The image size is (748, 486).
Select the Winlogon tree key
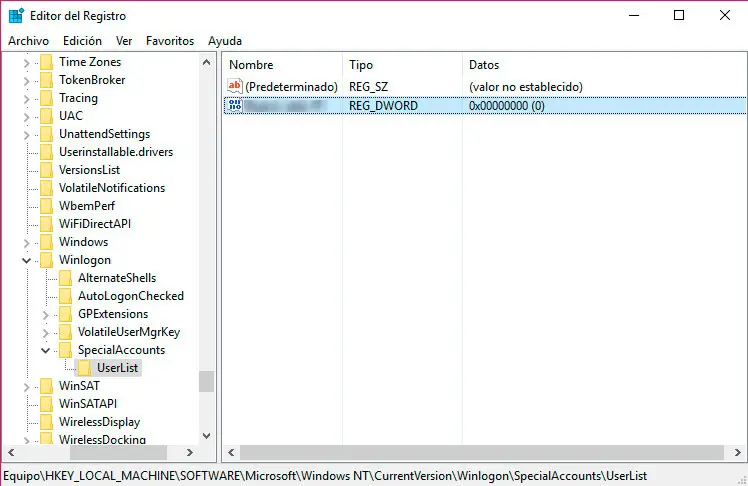(85, 260)
